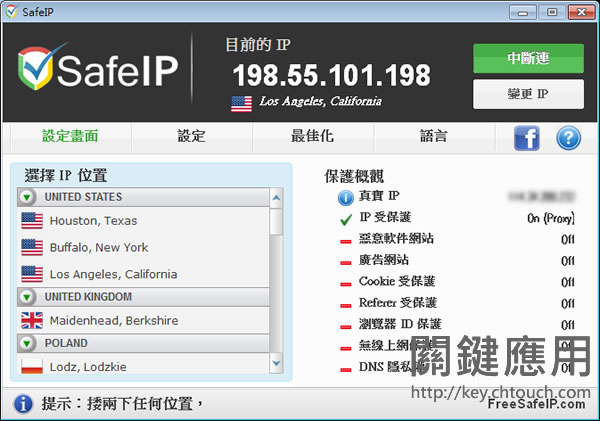The height and width of the screenshot is (421, 600).
Task: Open the 最佳化 tab
Action: coord(313,136)
